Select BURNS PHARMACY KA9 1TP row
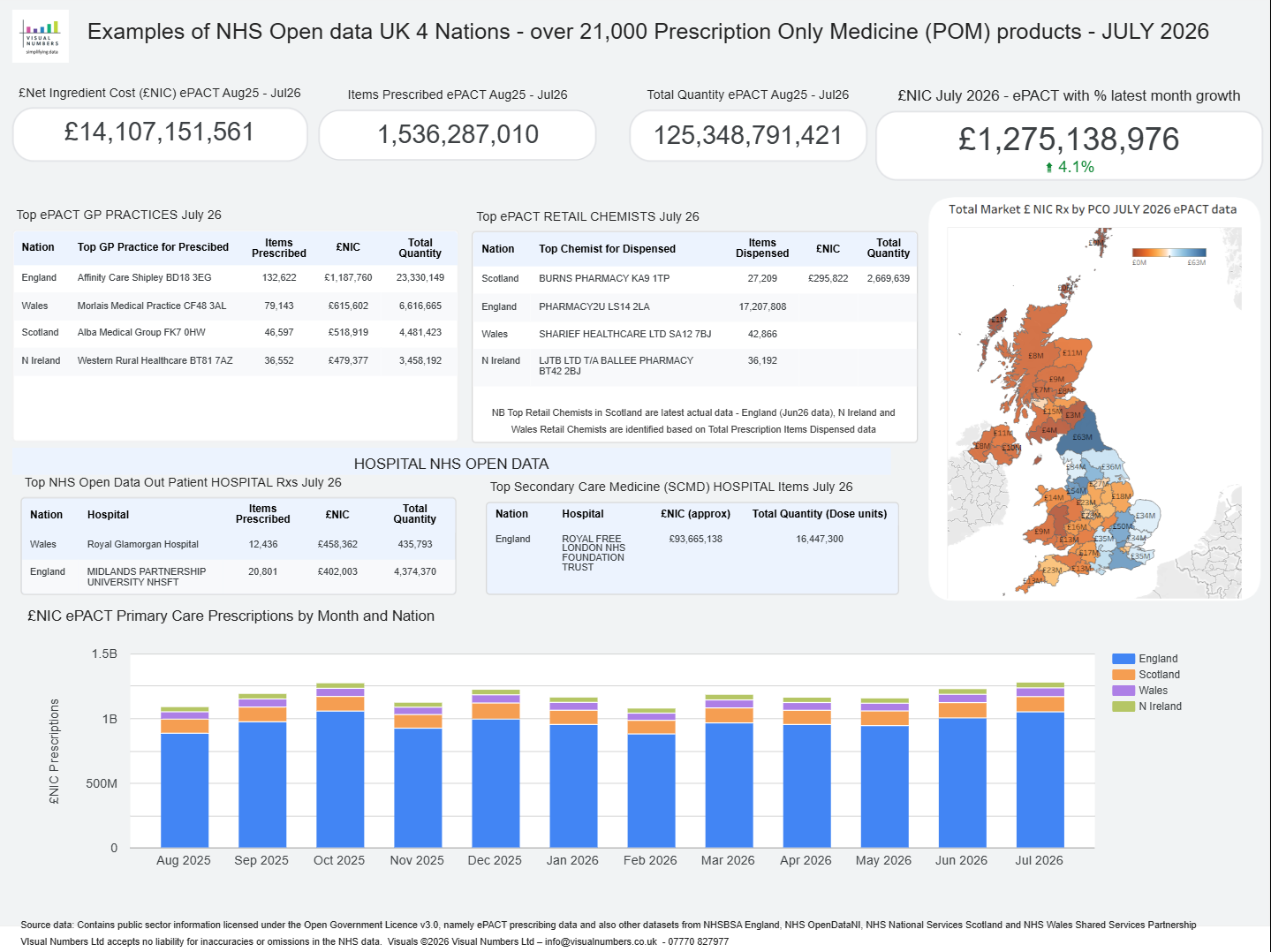 (694, 278)
